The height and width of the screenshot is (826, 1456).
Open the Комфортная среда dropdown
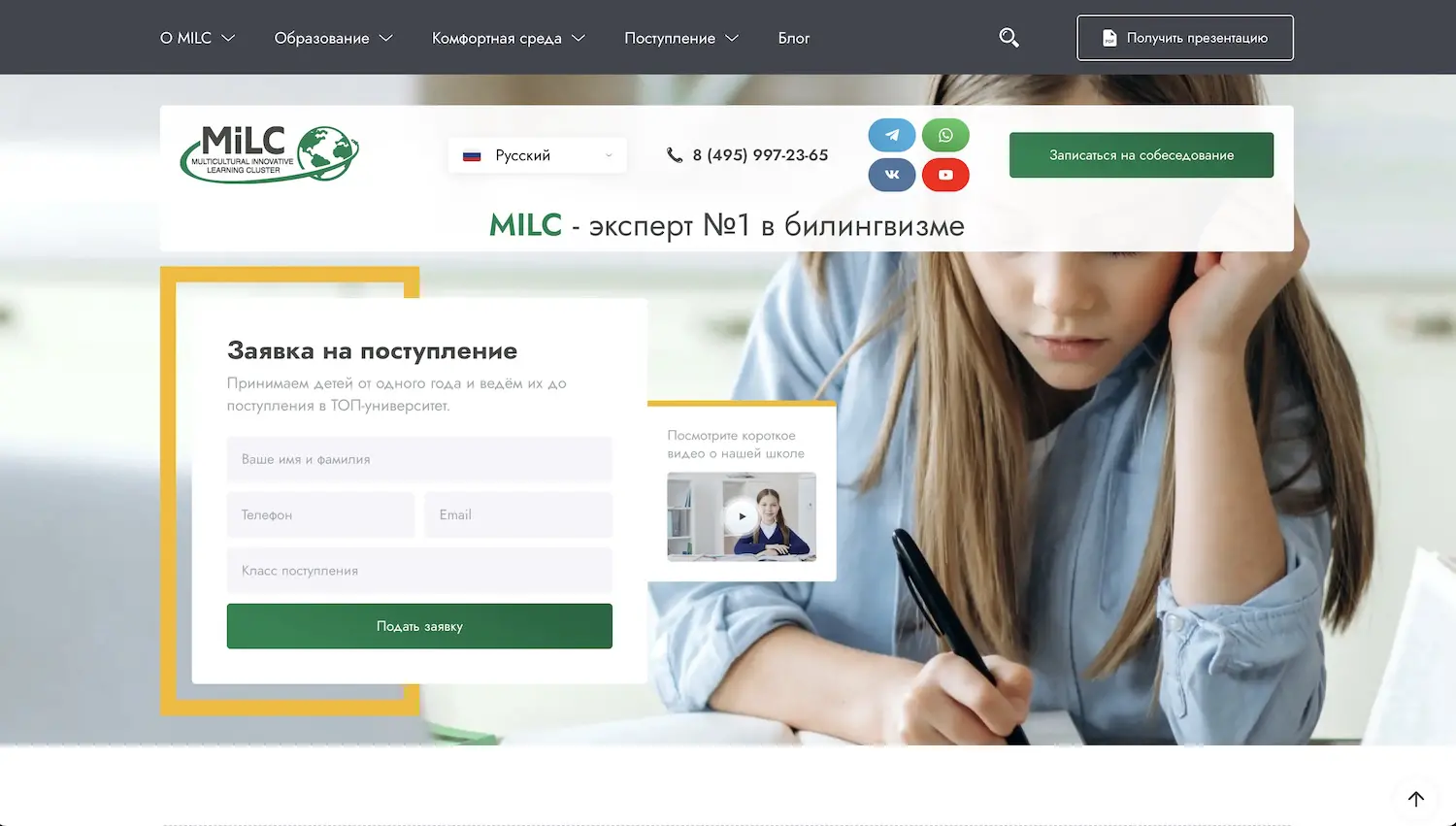(x=509, y=38)
